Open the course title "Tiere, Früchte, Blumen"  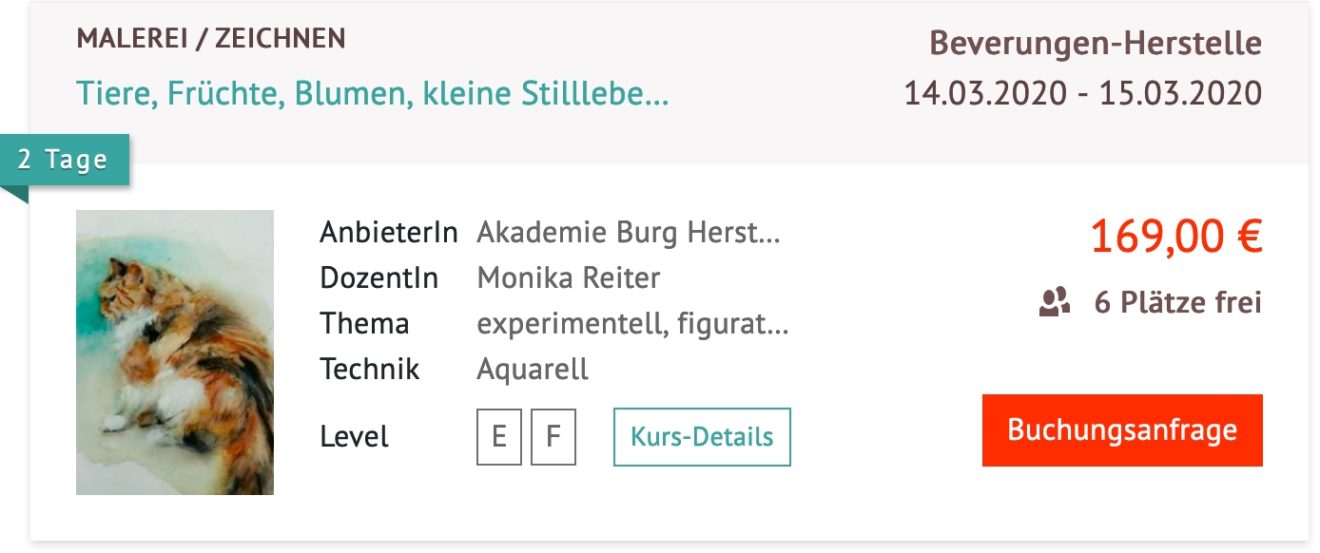click(x=372, y=95)
